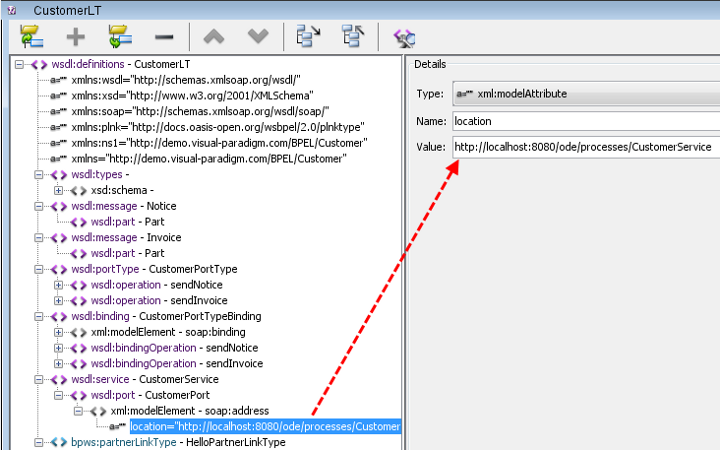
Task: Select the xmlns:wsdl attribute row
Action: [x=186, y=80]
